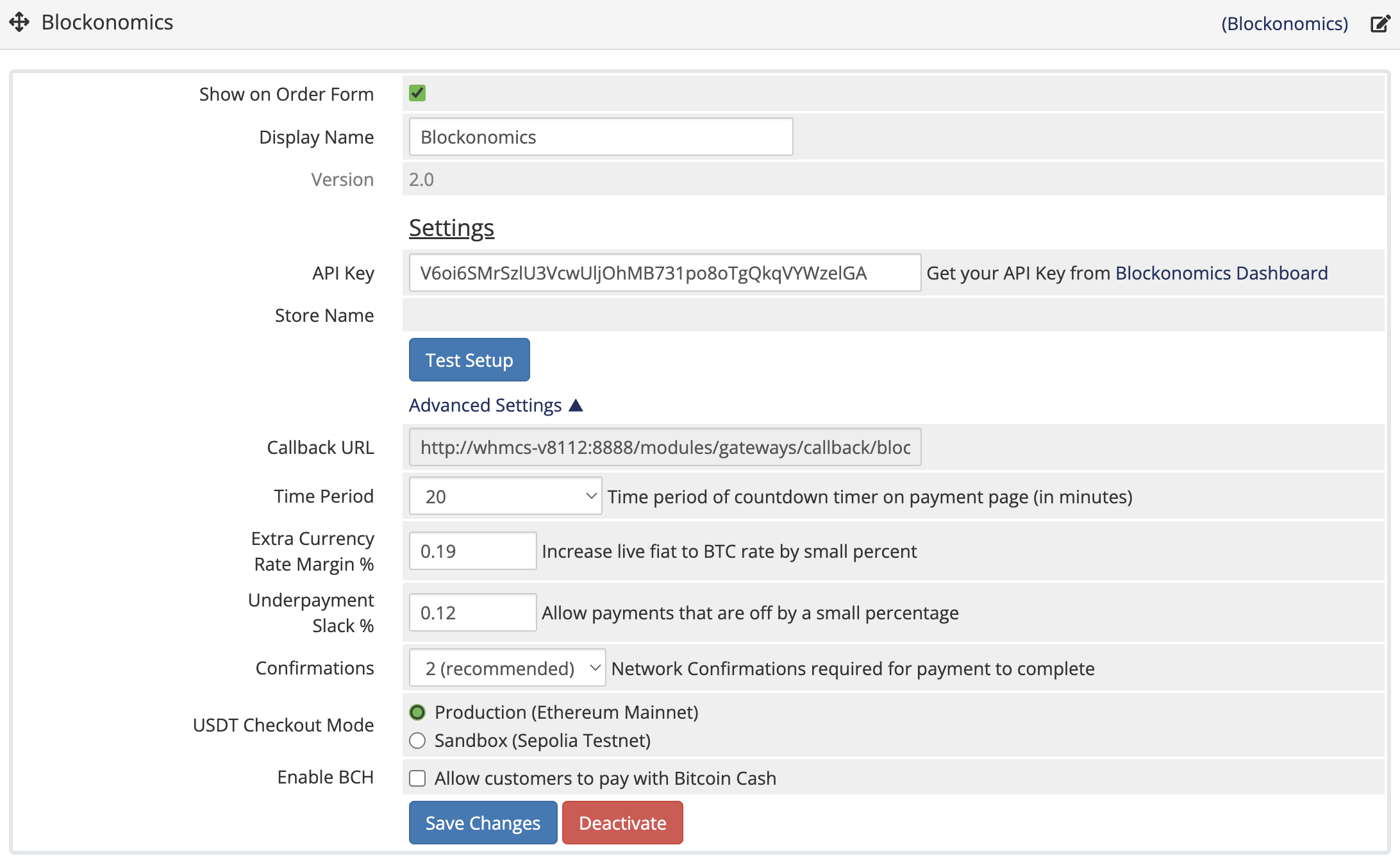Click into the API Key field
1400x863 pixels.
665,273
